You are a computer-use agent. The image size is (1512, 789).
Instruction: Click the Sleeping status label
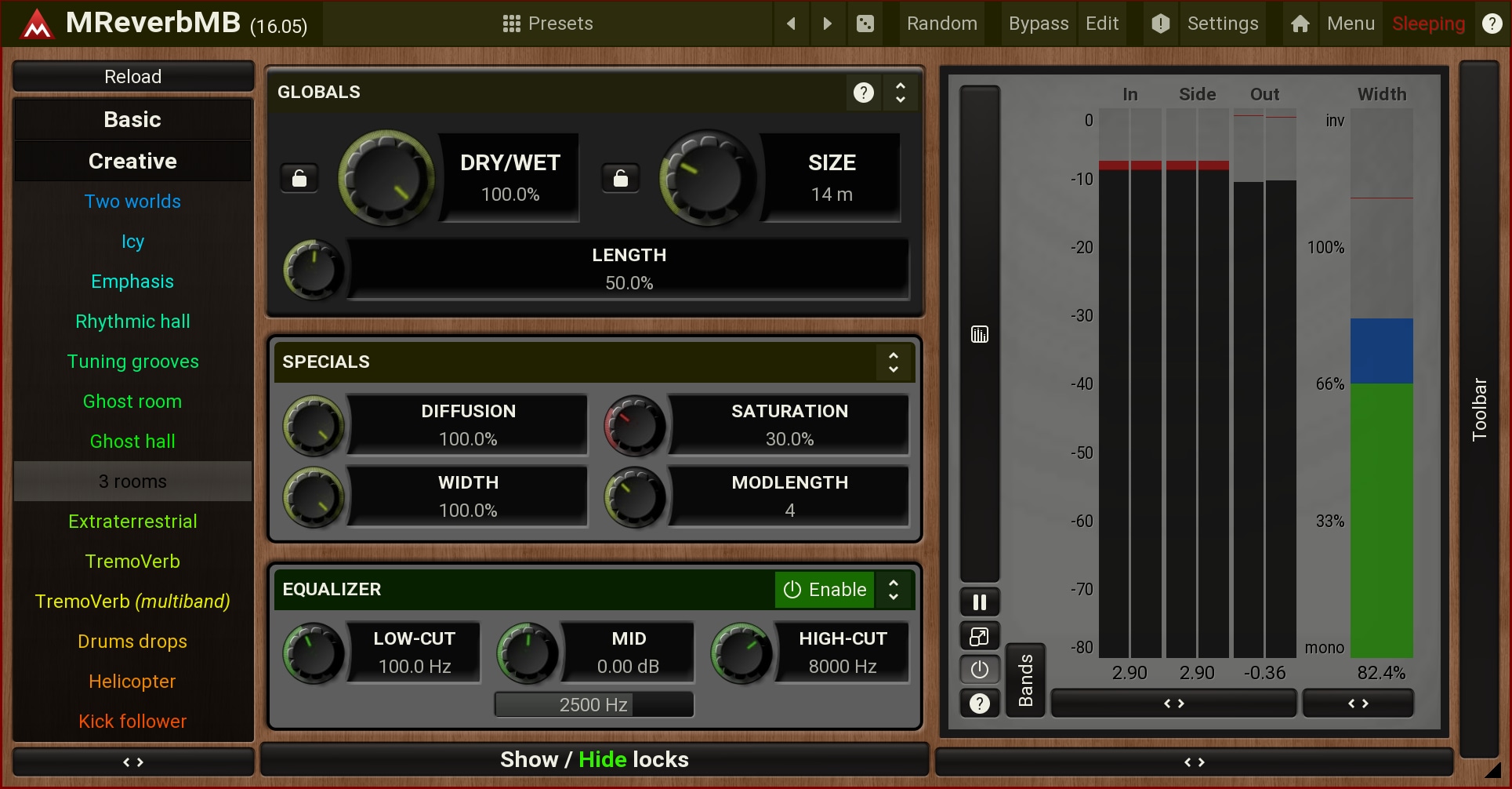1428,24
